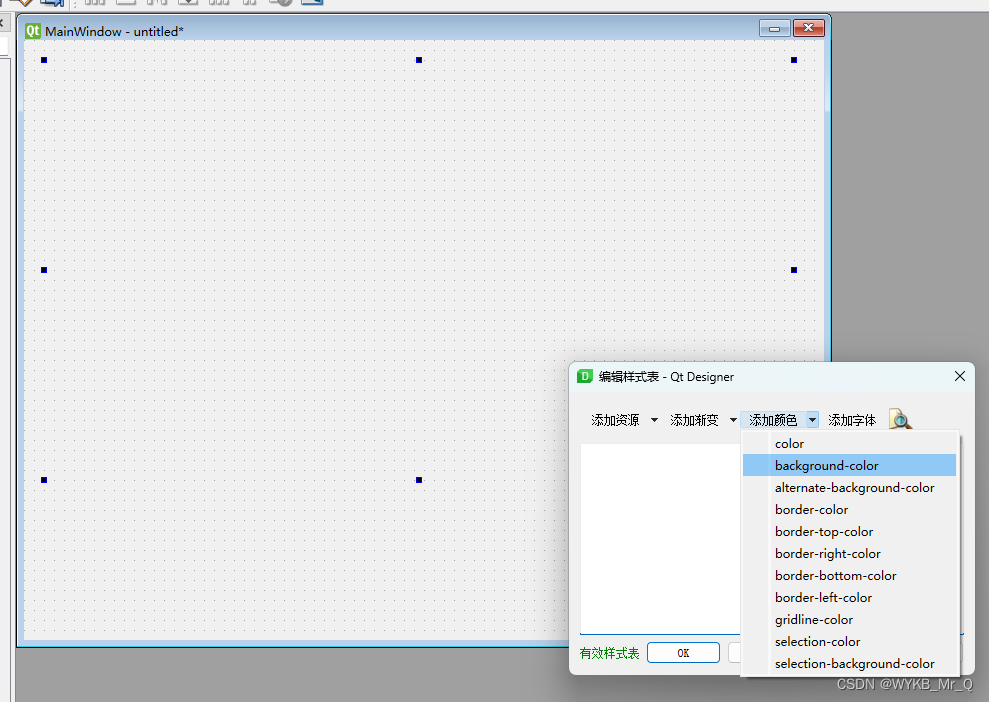Select 'selection-background-color' menu option
This screenshot has height=702, width=989.
(849, 664)
